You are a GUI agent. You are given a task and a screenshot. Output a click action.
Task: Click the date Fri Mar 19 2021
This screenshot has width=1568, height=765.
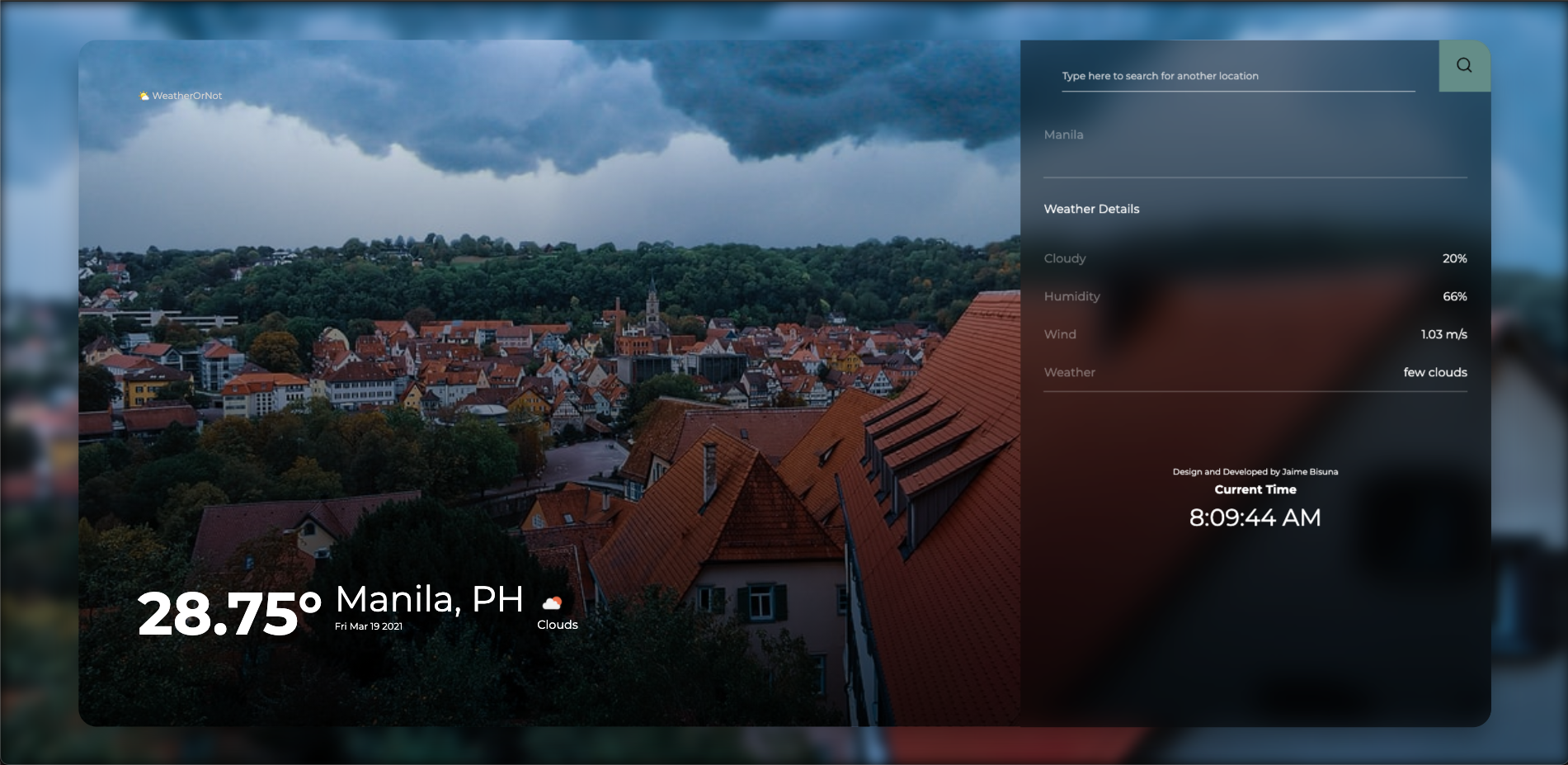[369, 626]
